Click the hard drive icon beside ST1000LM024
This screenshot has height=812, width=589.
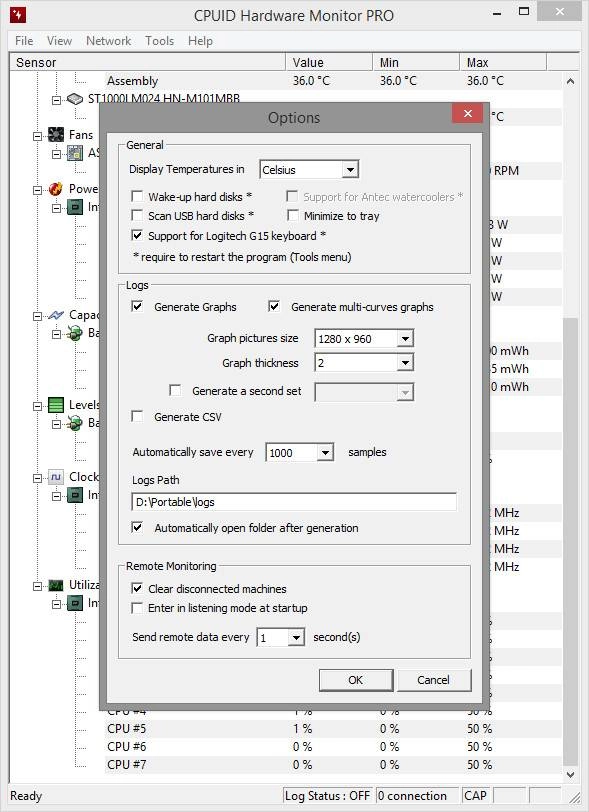point(75,99)
